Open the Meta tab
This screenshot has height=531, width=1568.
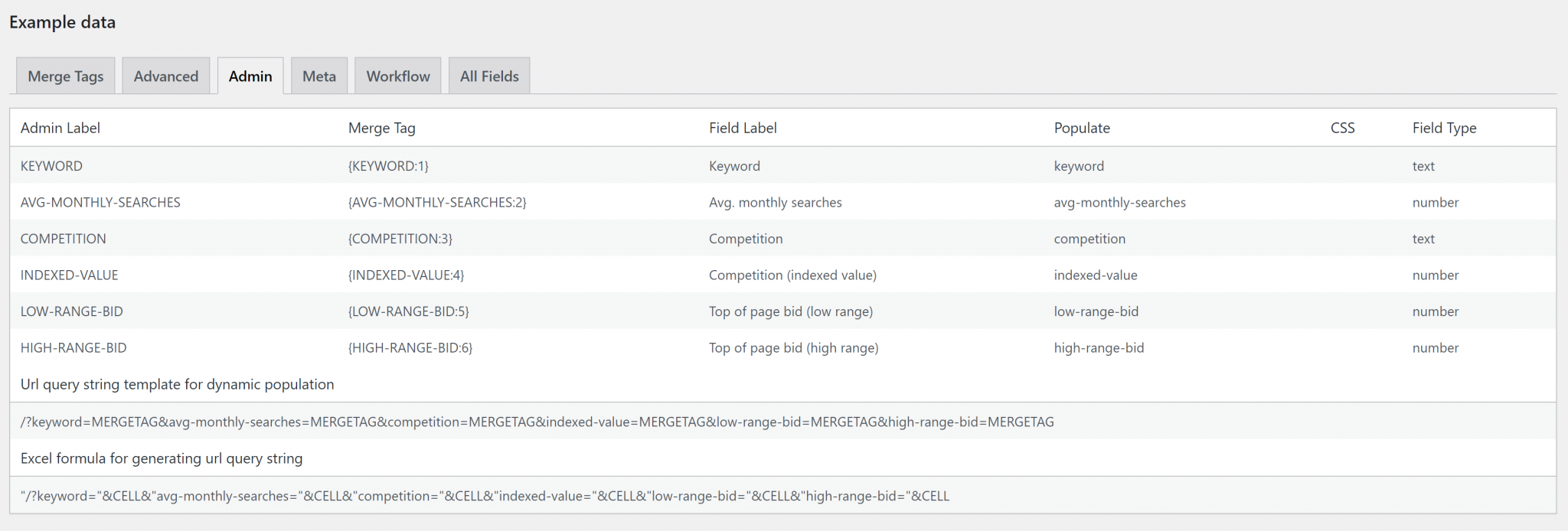pyautogui.click(x=318, y=77)
